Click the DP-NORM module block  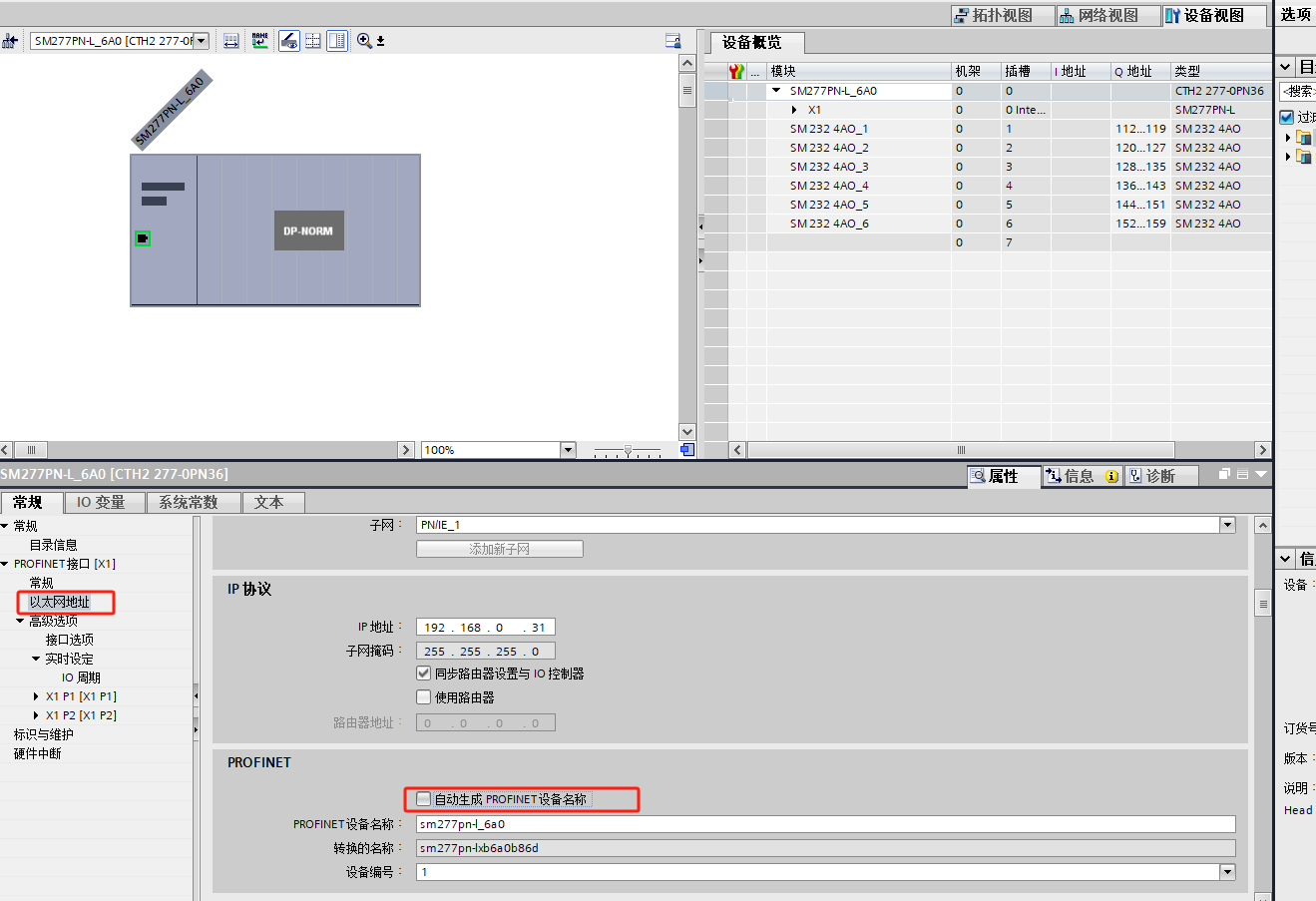click(x=309, y=230)
